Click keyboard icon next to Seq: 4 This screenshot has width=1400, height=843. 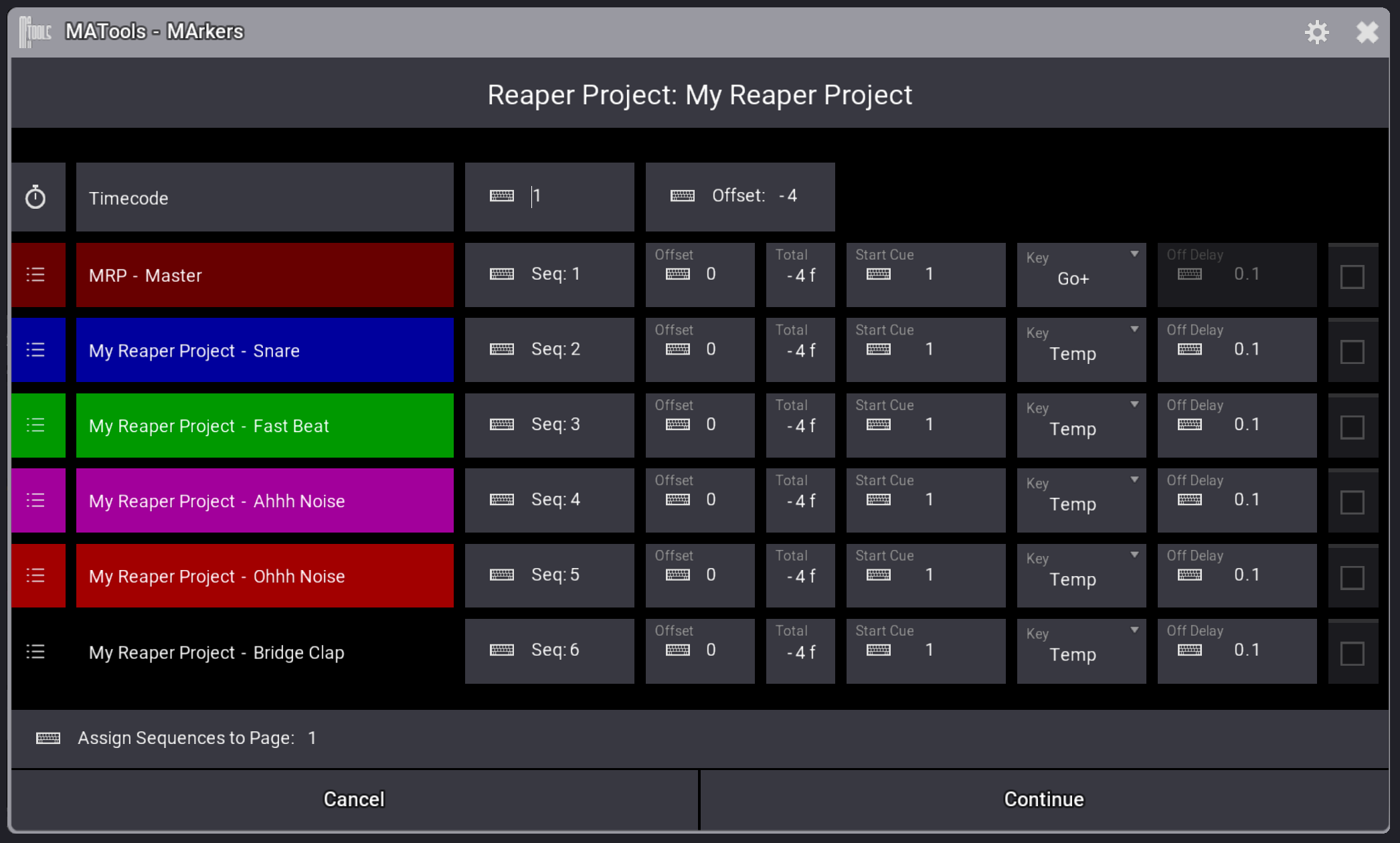502,500
